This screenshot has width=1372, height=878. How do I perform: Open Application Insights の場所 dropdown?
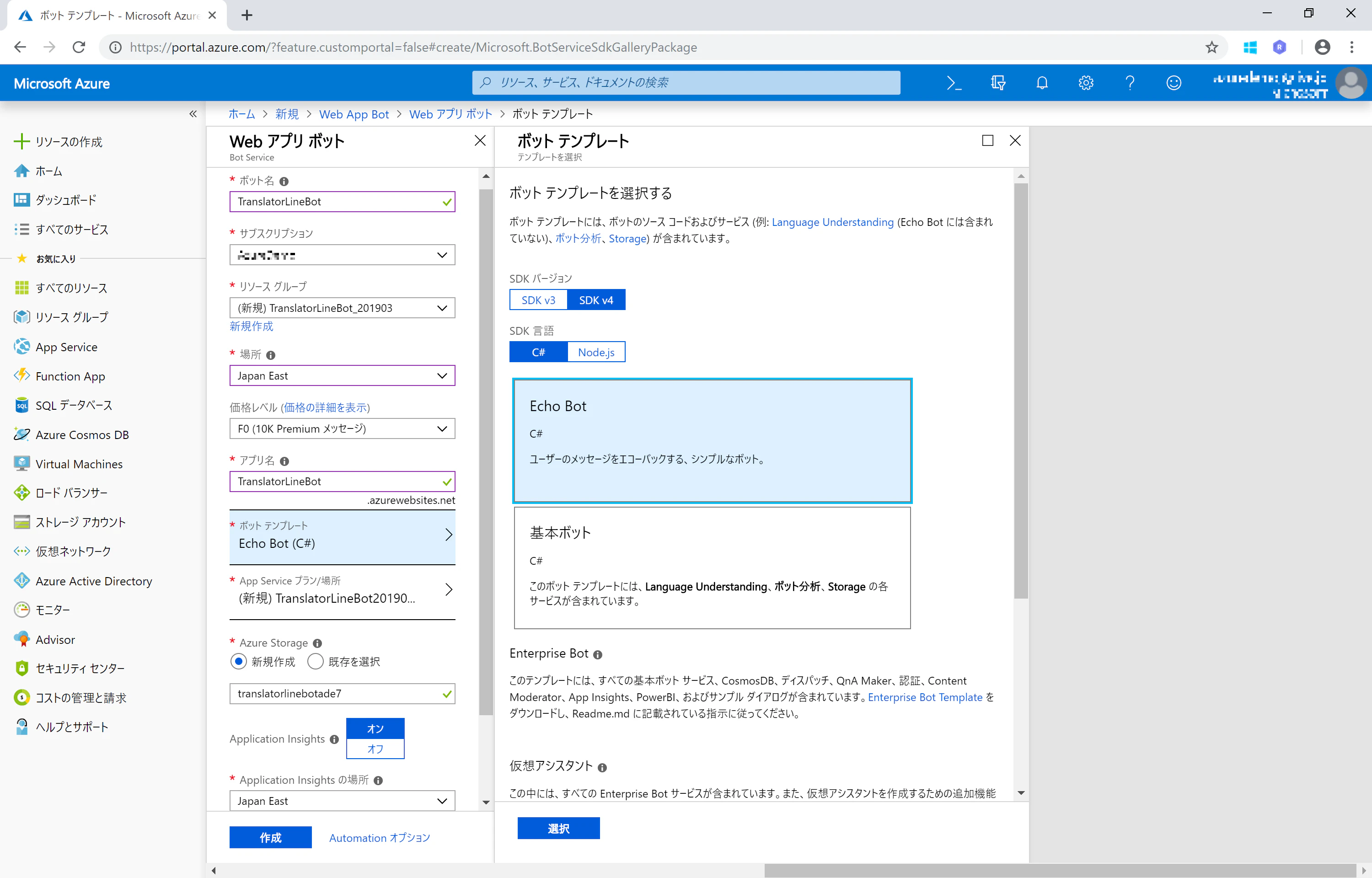pos(342,801)
